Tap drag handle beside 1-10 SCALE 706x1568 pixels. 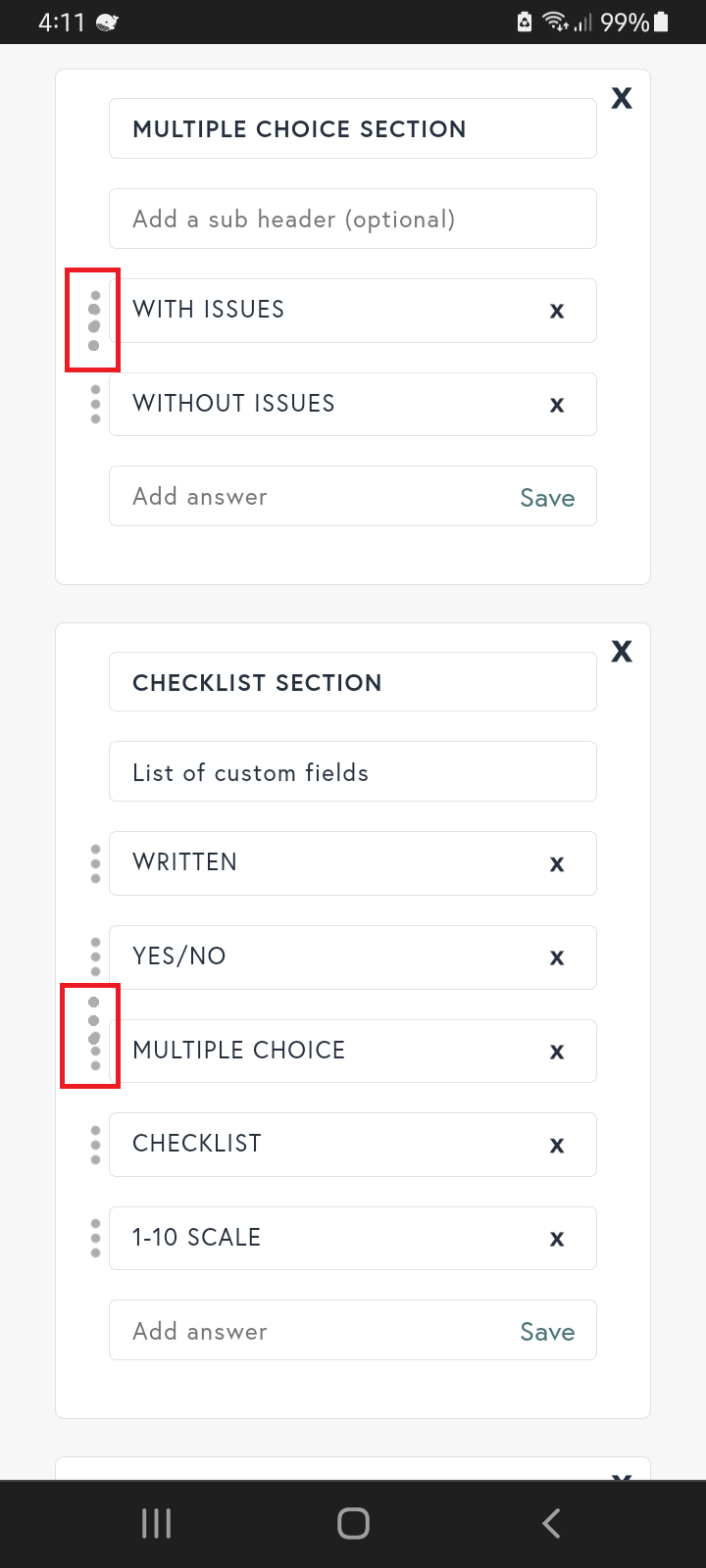(95, 1238)
